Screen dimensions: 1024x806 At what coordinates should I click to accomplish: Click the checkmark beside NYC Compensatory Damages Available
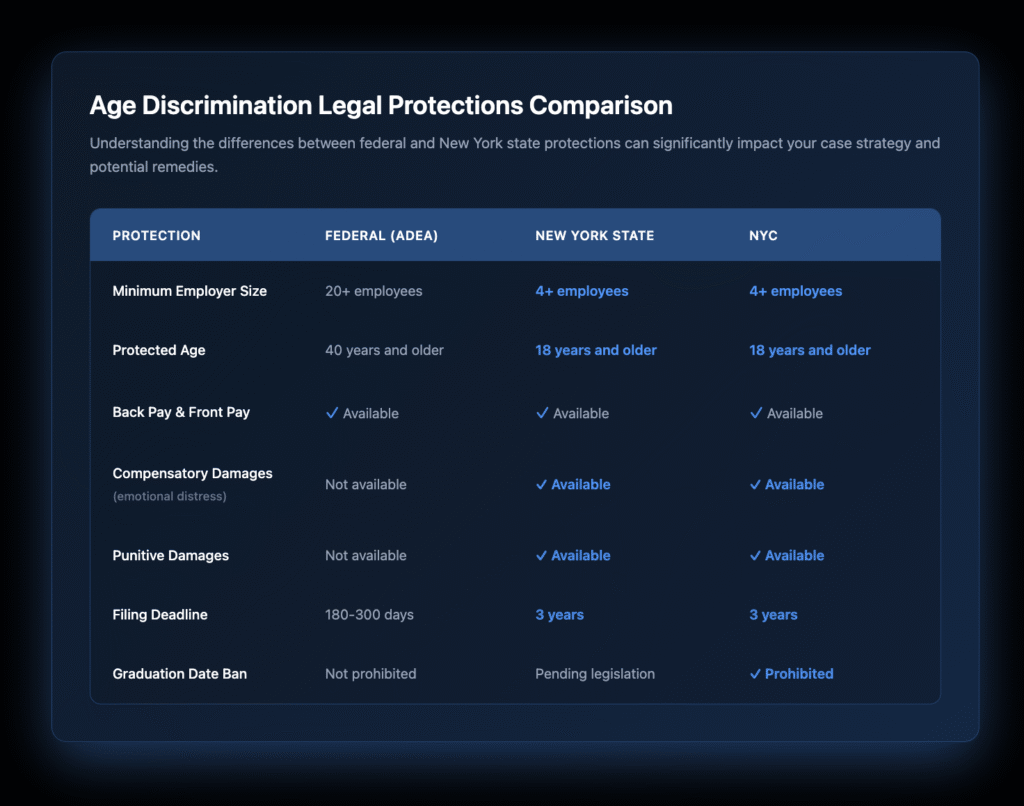click(757, 484)
